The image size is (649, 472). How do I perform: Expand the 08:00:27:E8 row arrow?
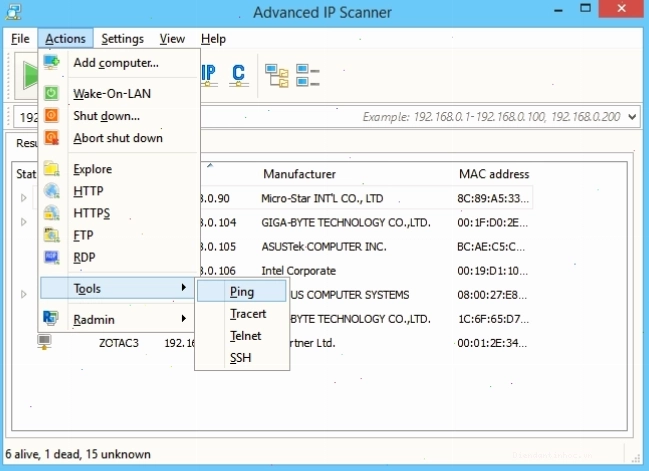pos(24,294)
